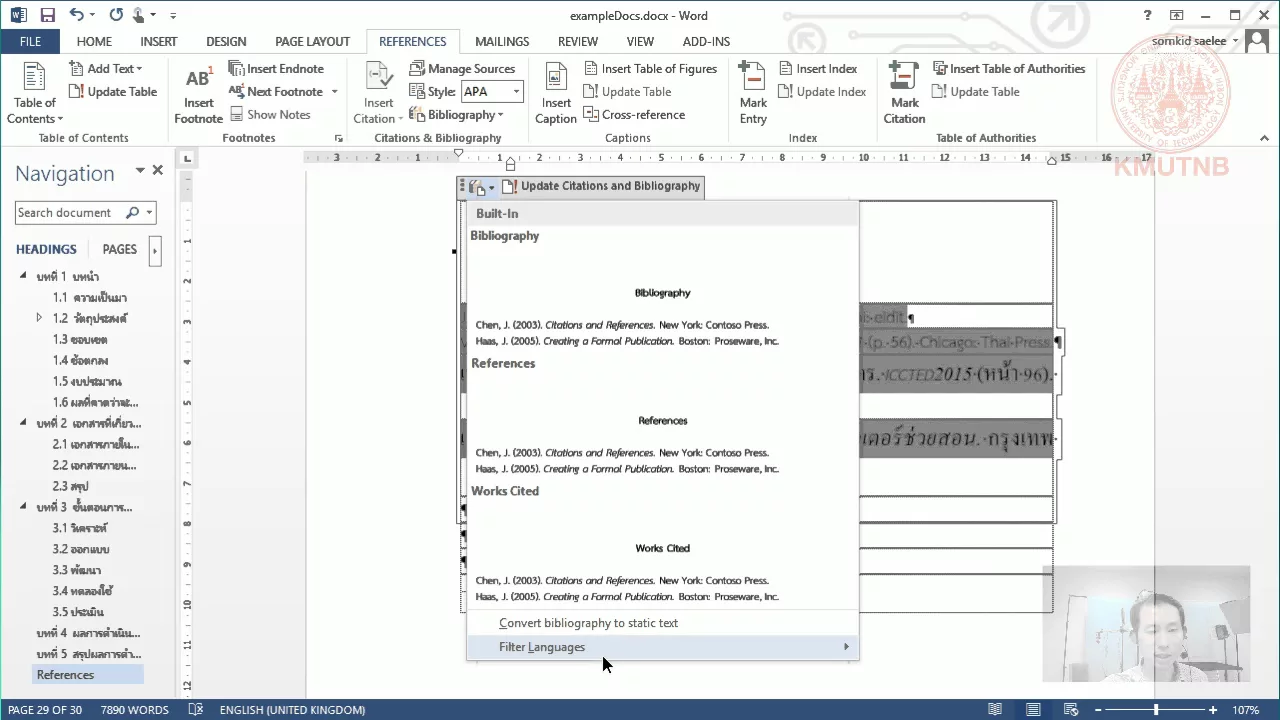Save the document from Quick Access toolbar
The height and width of the screenshot is (720, 1280).
[47, 15]
